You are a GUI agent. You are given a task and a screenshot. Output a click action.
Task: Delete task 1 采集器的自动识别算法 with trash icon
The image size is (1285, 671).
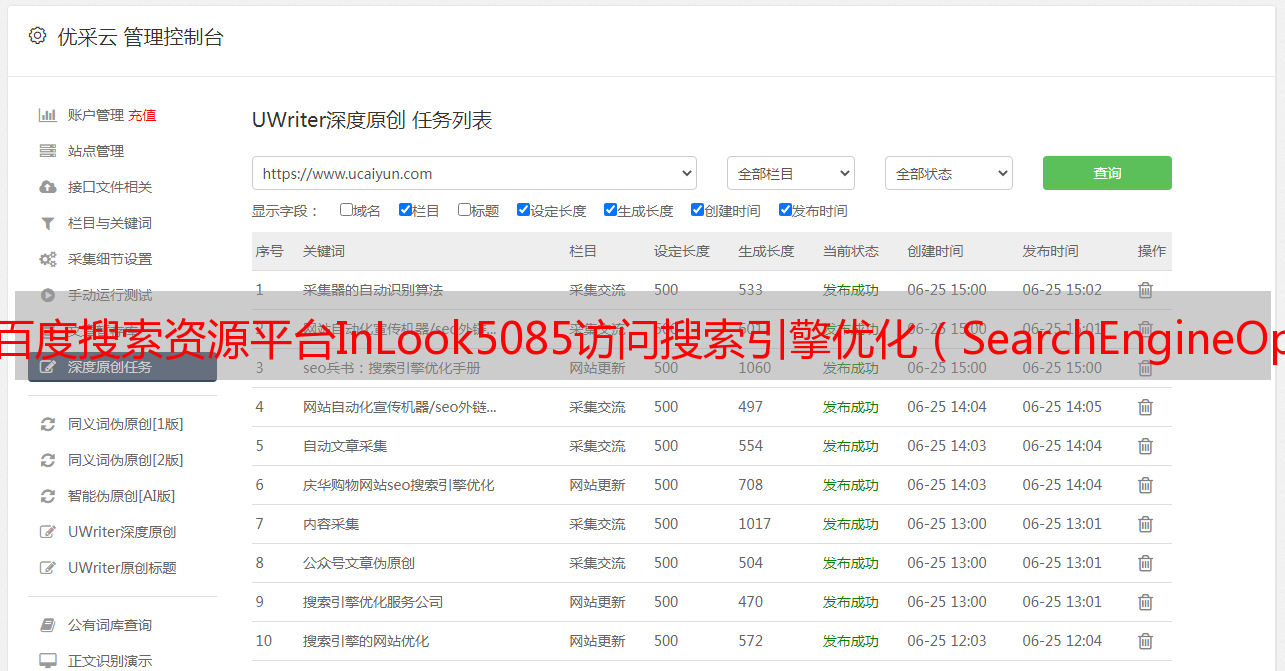pos(1145,290)
